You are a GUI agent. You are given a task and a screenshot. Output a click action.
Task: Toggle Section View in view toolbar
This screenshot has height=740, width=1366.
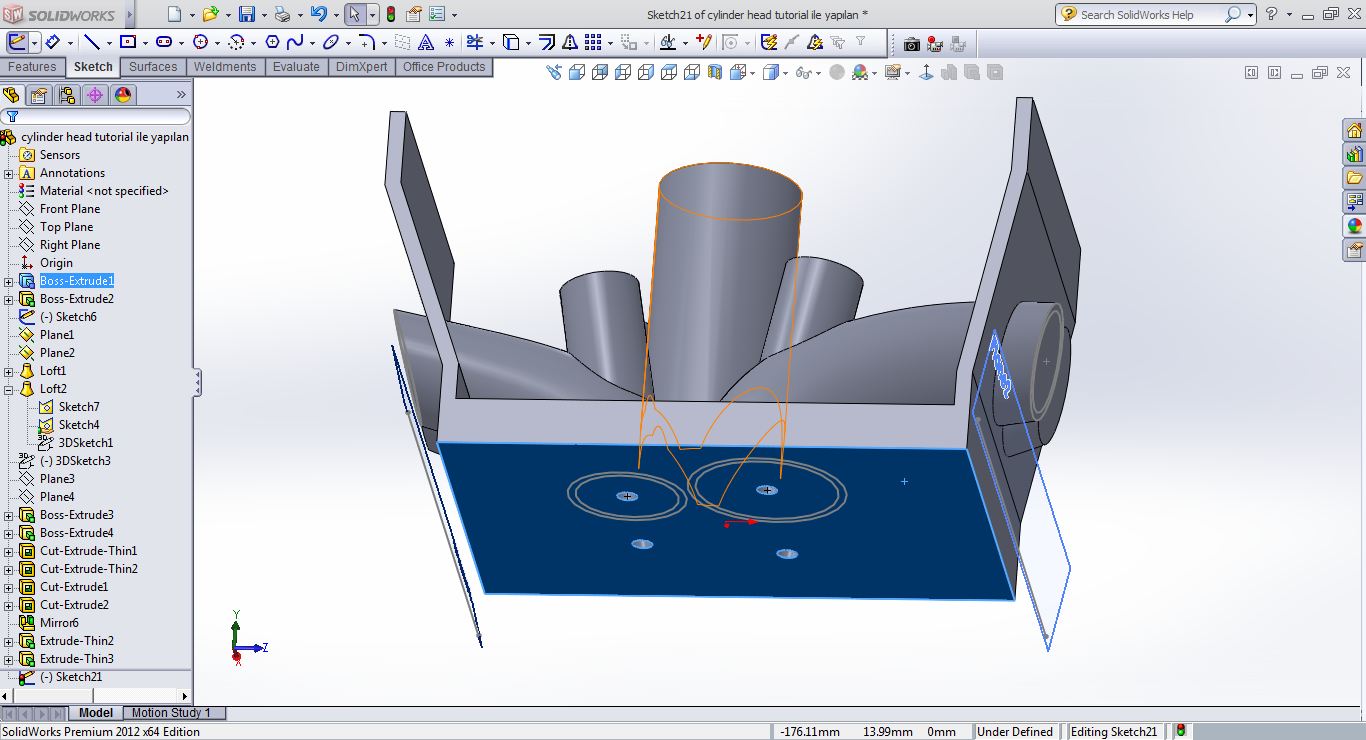point(715,72)
